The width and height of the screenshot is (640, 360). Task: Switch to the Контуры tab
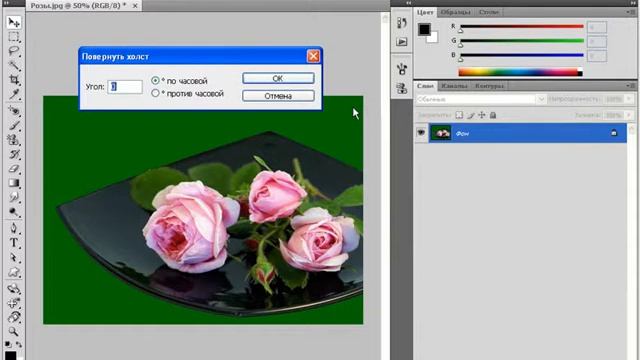point(489,86)
